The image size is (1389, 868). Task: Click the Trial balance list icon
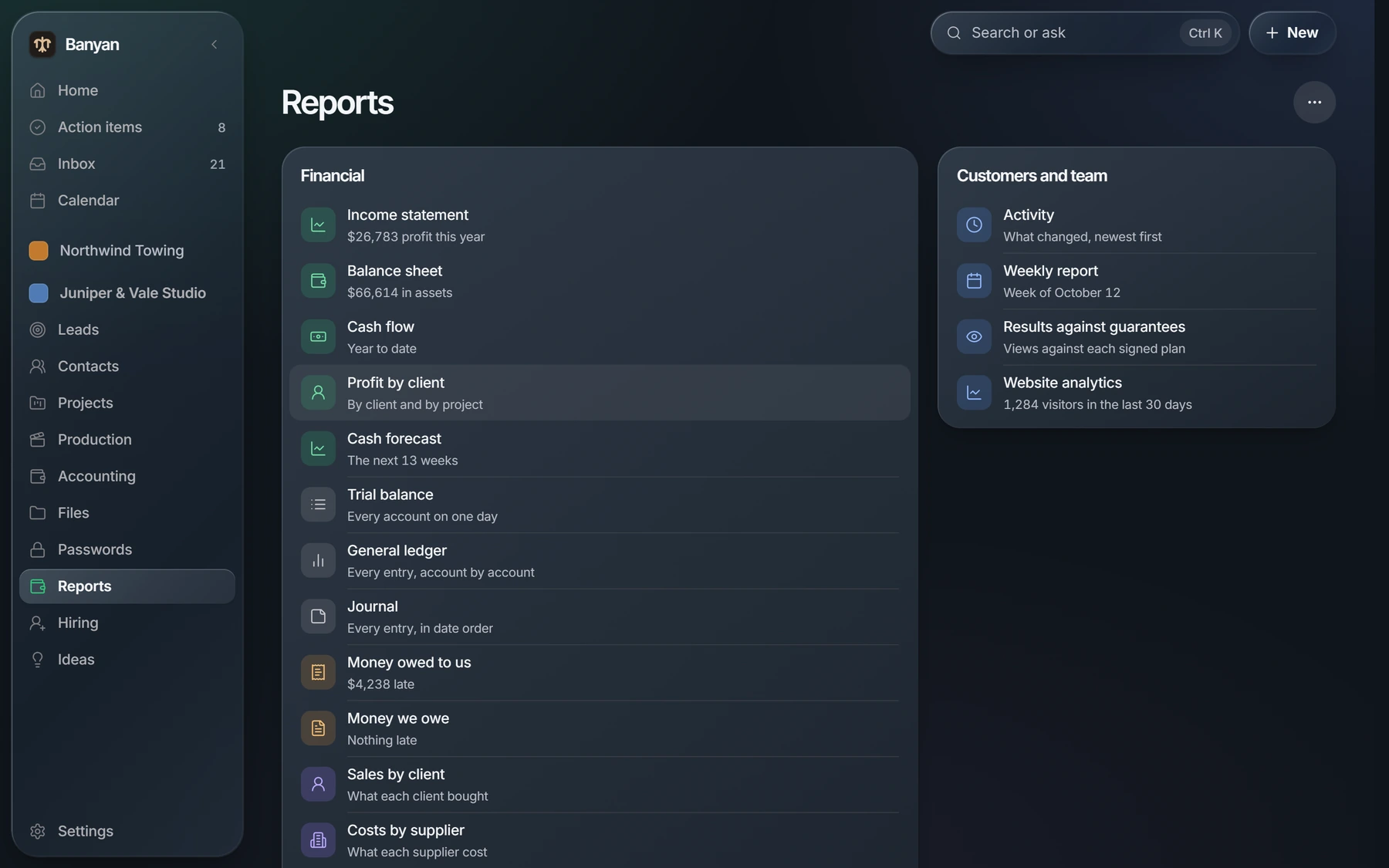(318, 505)
